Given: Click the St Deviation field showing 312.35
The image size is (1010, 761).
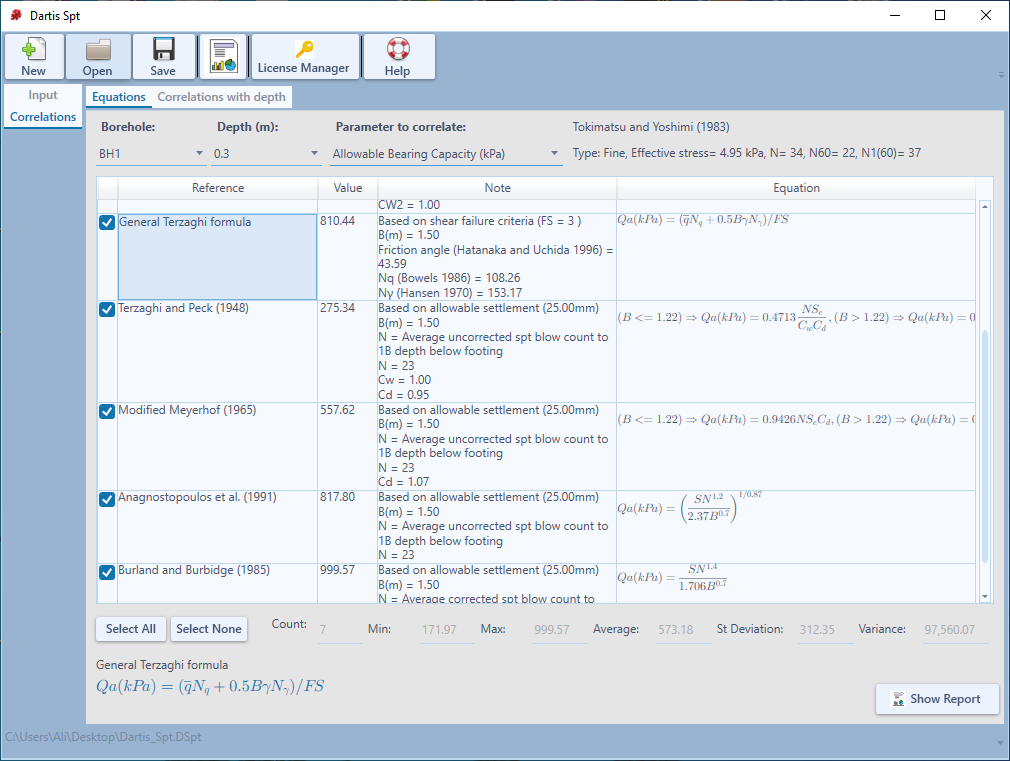Looking at the screenshot, I should coord(826,630).
